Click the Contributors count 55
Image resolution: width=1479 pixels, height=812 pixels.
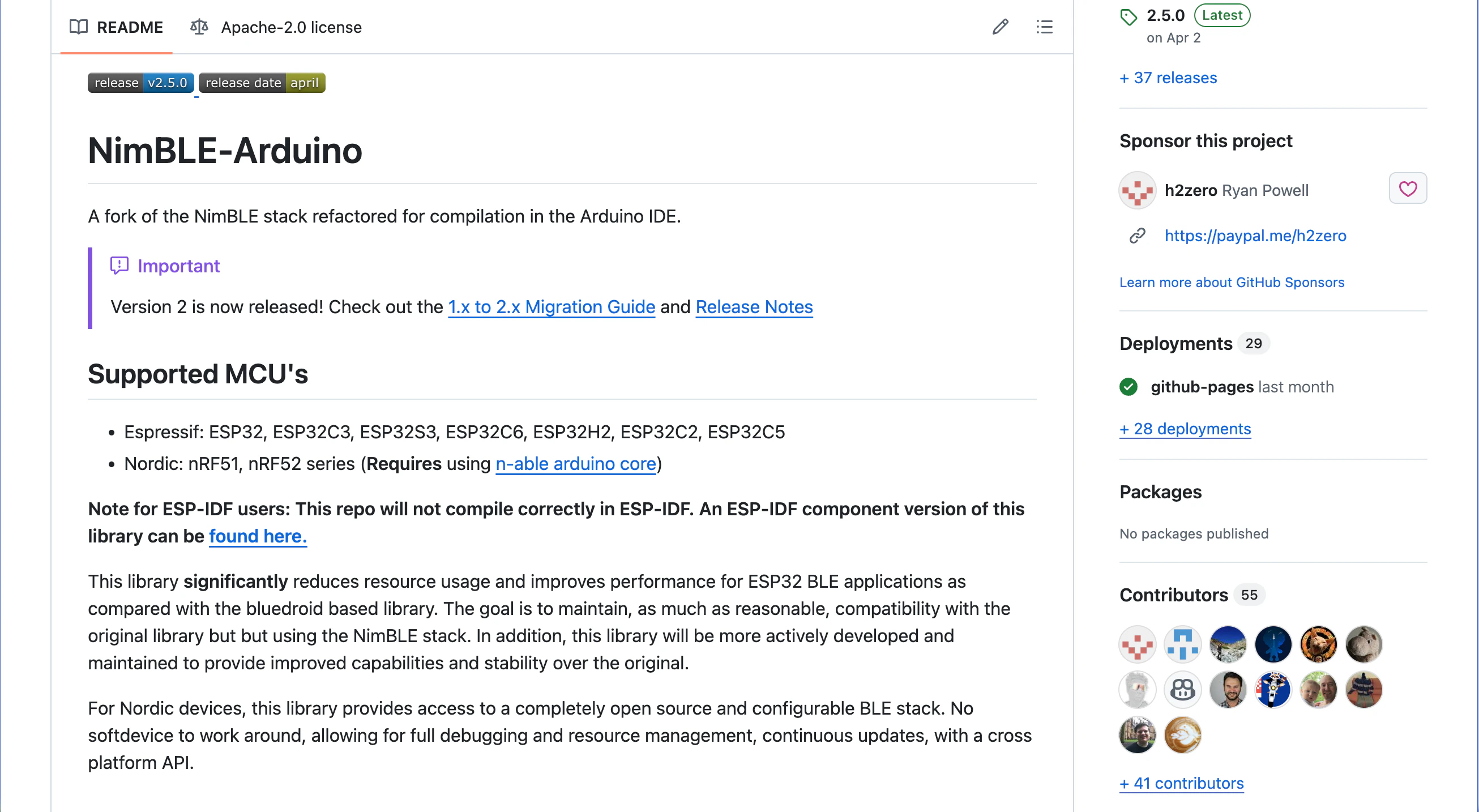click(x=1249, y=595)
